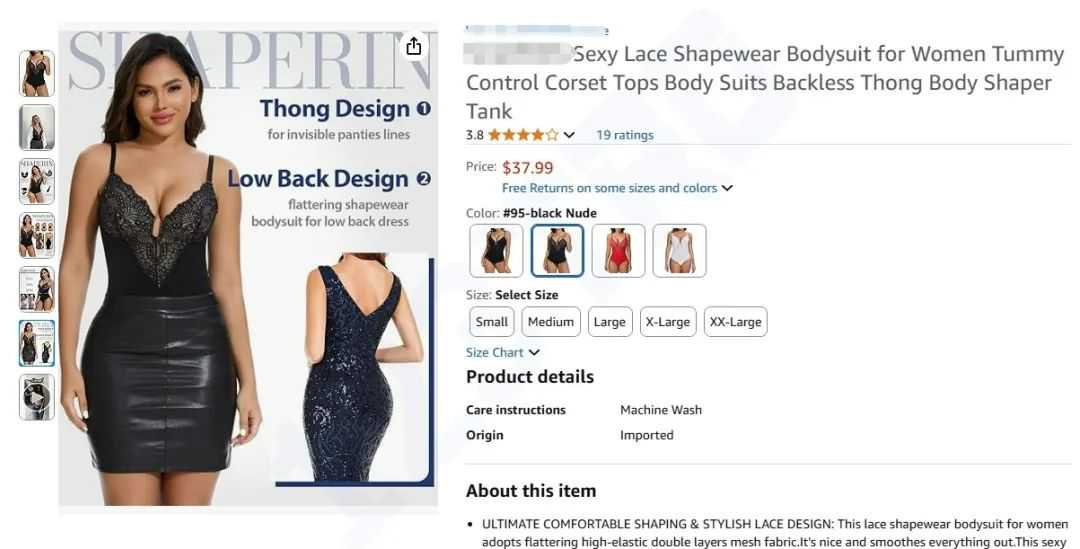The width and height of the screenshot is (1080, 549).
Task: Select the highlighted sixth image thumbnail
Action: tap(37, 343)
